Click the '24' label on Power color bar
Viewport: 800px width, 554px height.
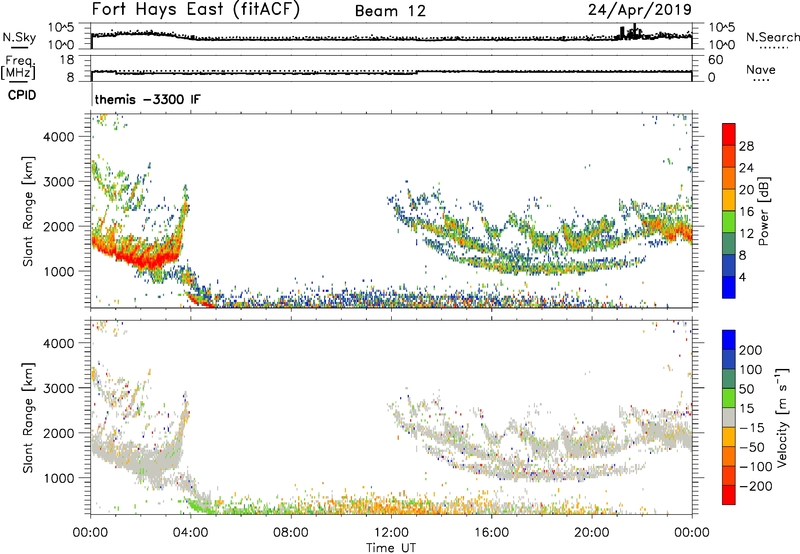tap(746, 168)
